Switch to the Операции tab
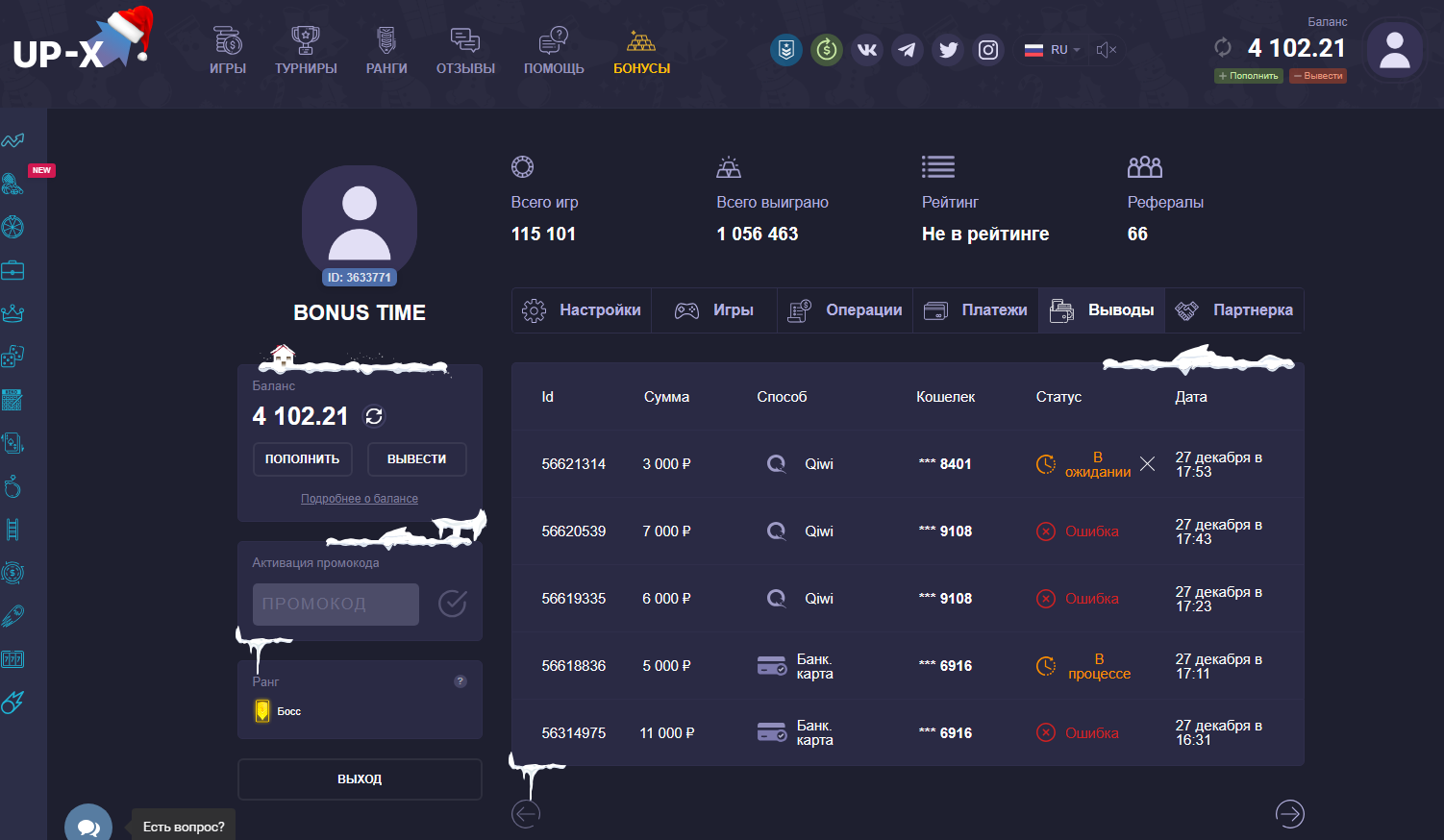Viewport: 1444px width, 840px height. pos(845,310)
